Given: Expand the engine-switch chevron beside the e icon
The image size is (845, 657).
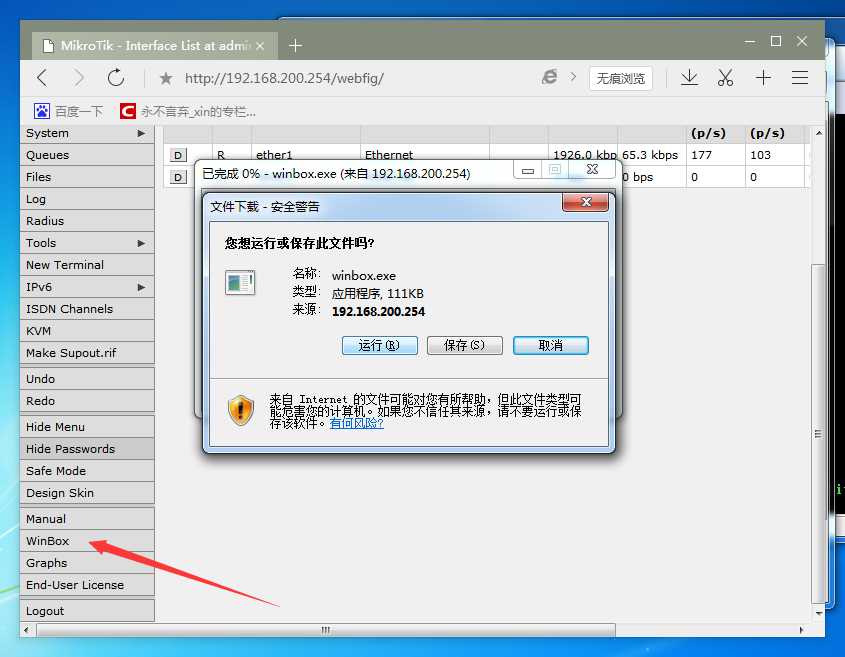Looking at the screenshot, I should [x=573, y=77].
